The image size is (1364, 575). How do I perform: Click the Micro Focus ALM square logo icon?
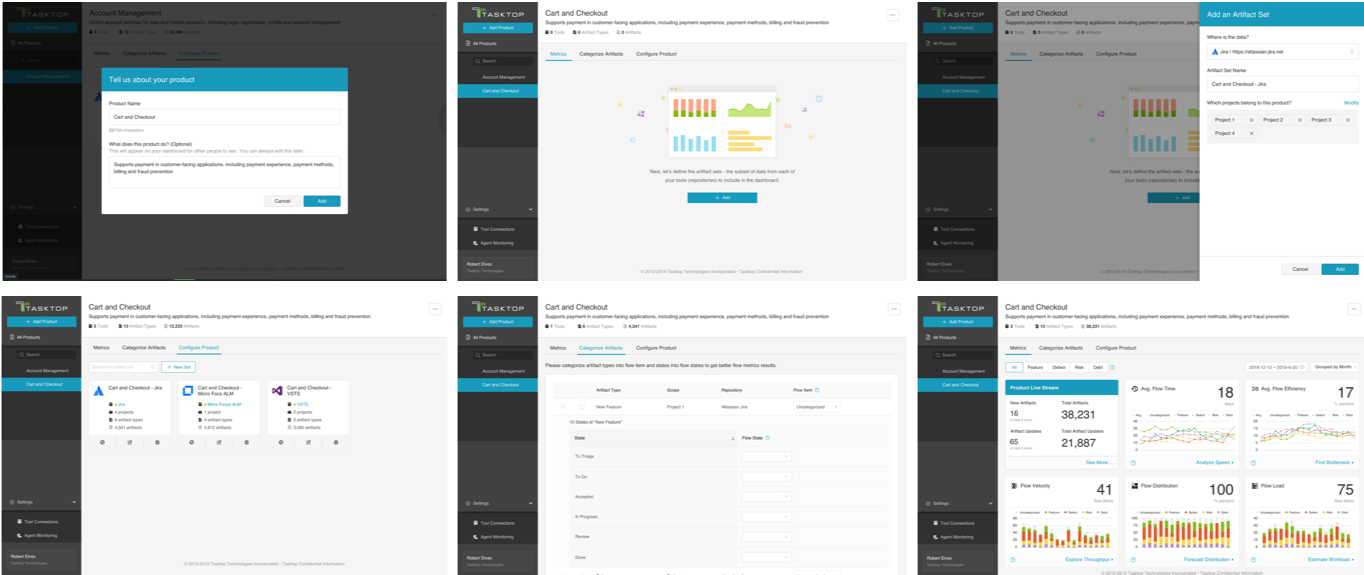(188, 391)
